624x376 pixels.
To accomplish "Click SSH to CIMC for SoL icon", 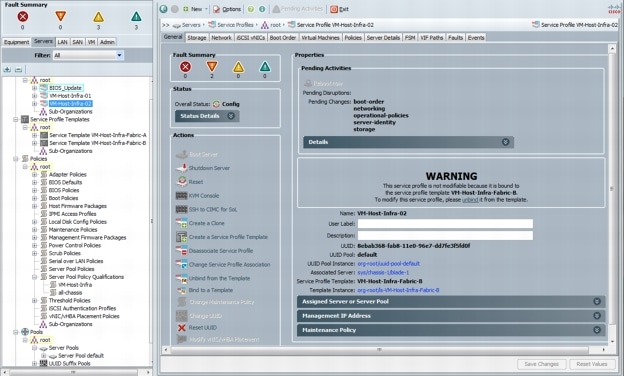I will pos(181,209).
